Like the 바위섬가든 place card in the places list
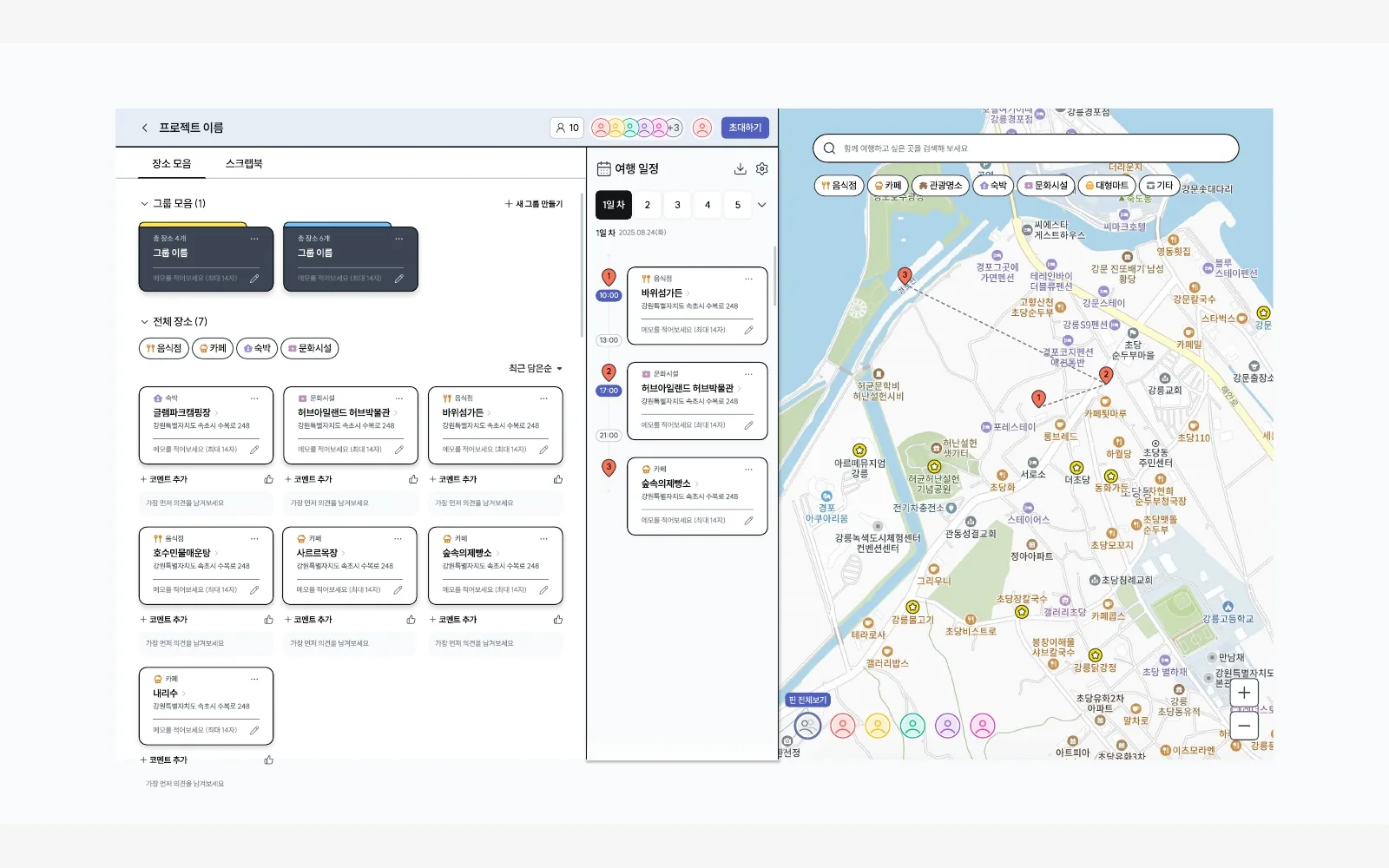This screenshot has height=868, width=1389. point(558,479)
